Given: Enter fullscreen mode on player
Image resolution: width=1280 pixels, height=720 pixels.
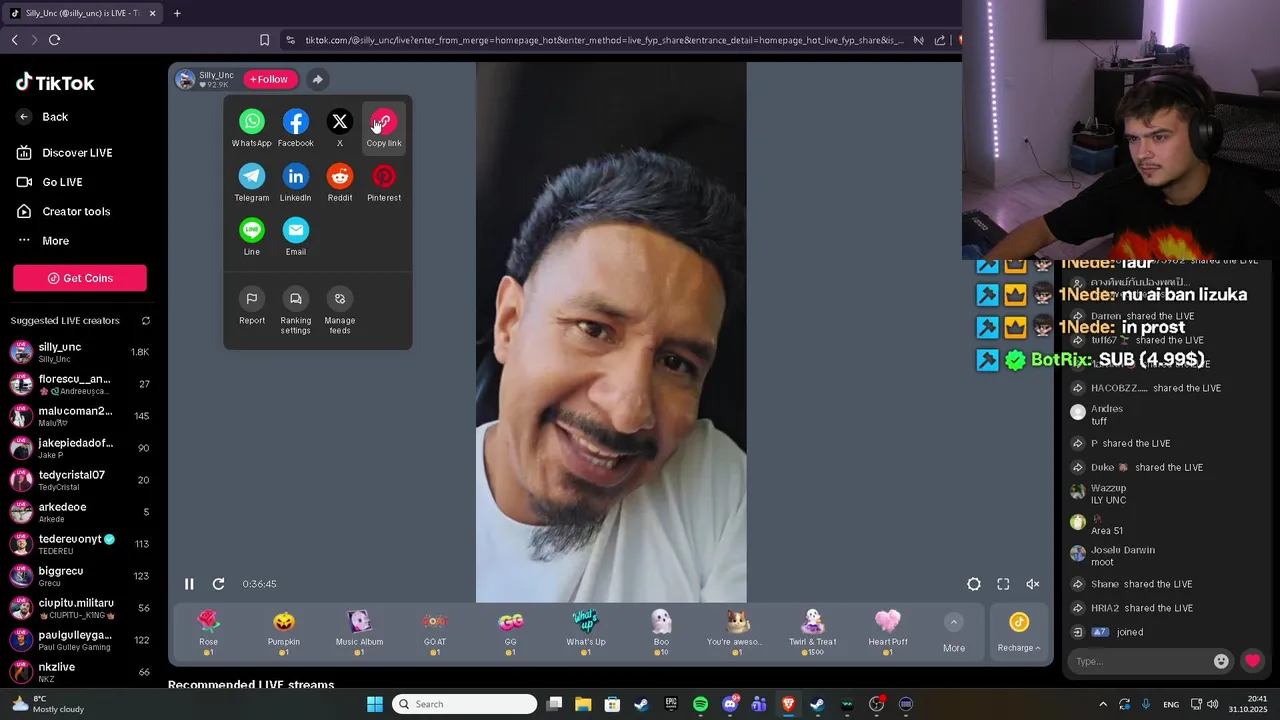Looking at the screenshot, I should coord(1003,584).
